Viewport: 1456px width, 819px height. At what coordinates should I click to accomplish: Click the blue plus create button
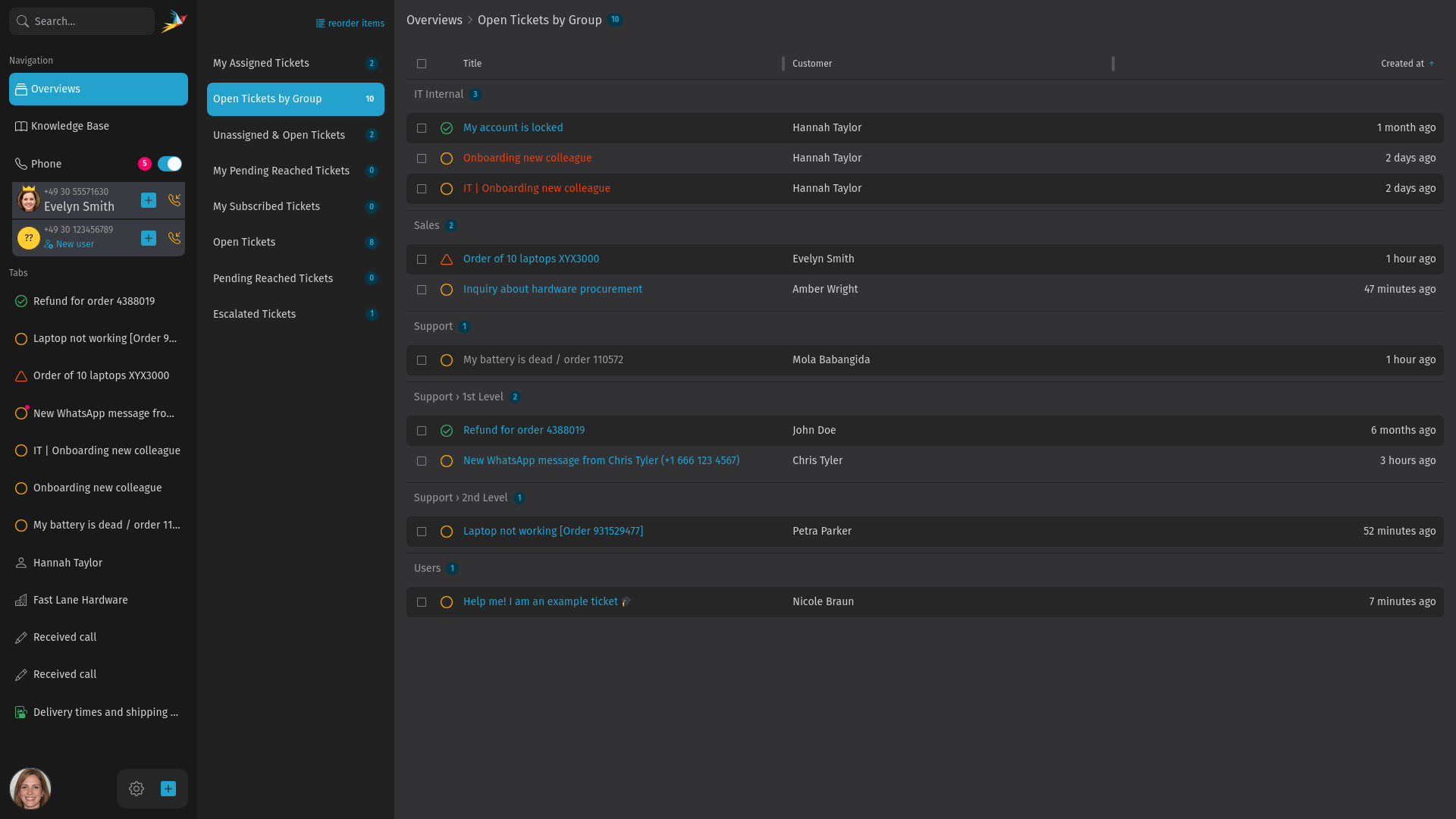(x=168, y=789)
